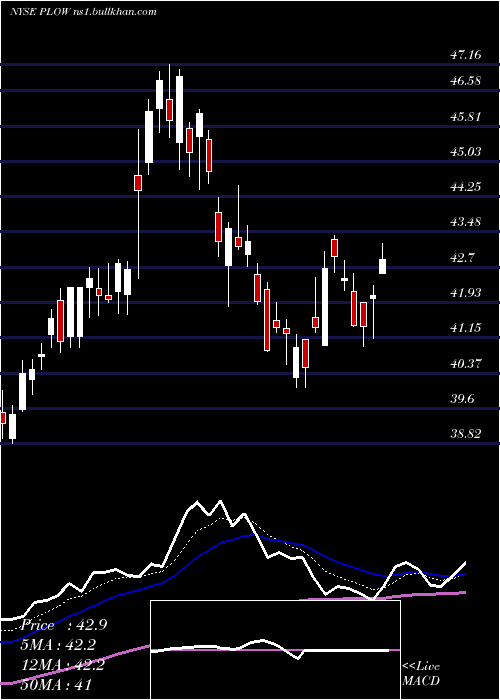Image resolution: width=500 pixels, height=700 pixels.
Task: Click inside the MACD inset chart box
Action: 275,650
